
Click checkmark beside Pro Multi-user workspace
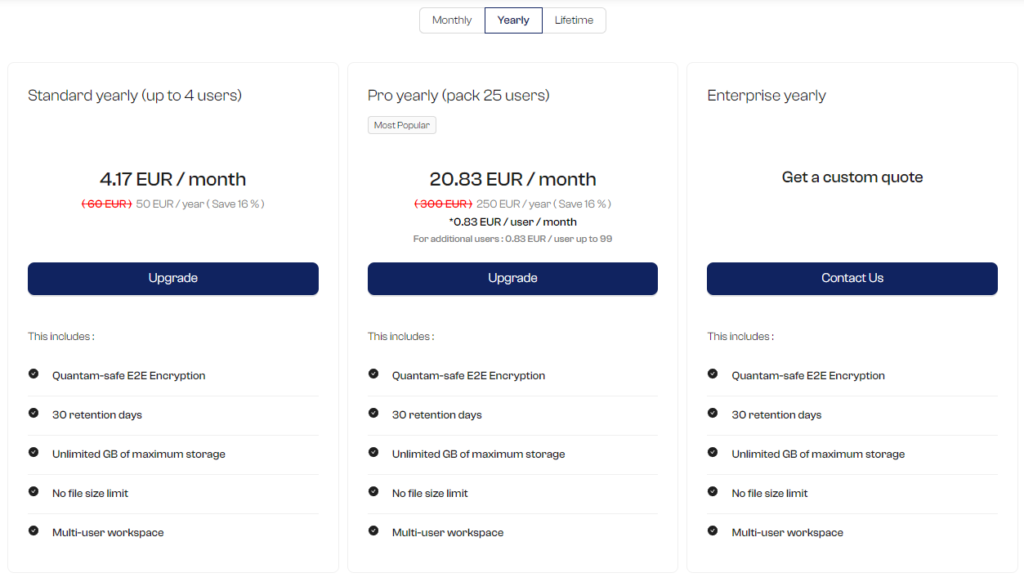[374, 531]
